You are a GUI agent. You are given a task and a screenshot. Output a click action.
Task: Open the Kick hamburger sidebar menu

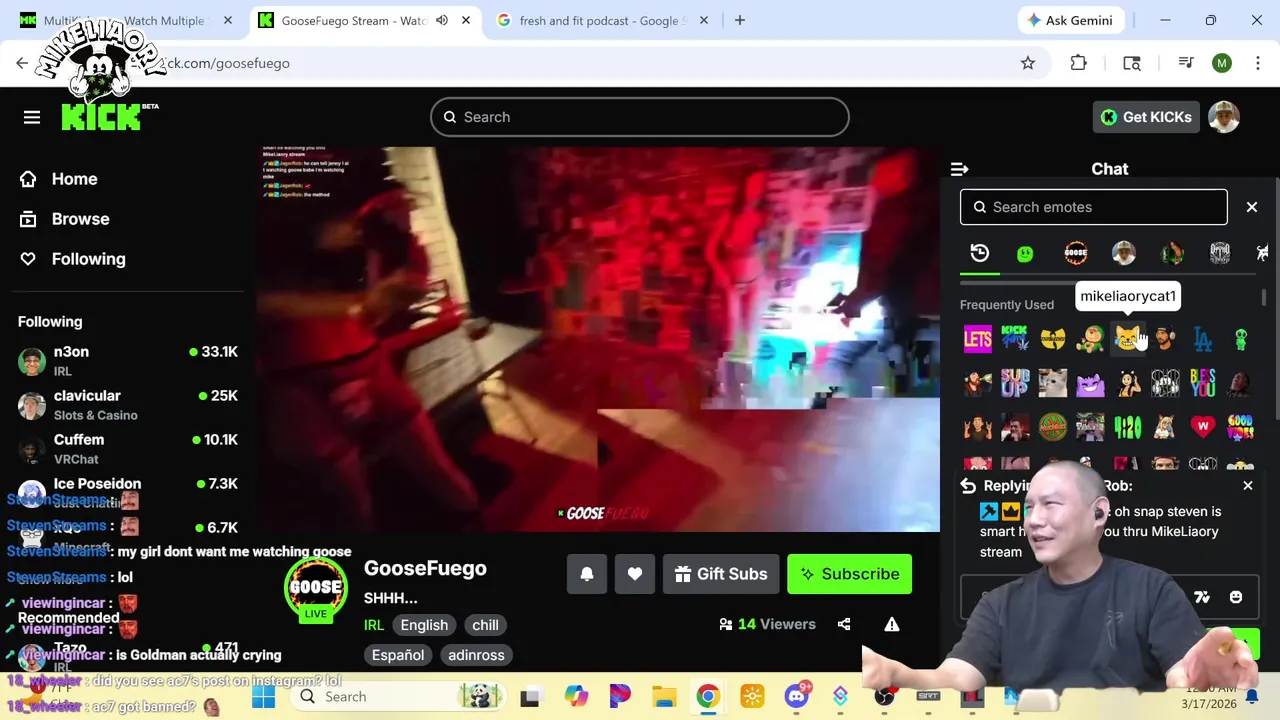coord(32,117)
